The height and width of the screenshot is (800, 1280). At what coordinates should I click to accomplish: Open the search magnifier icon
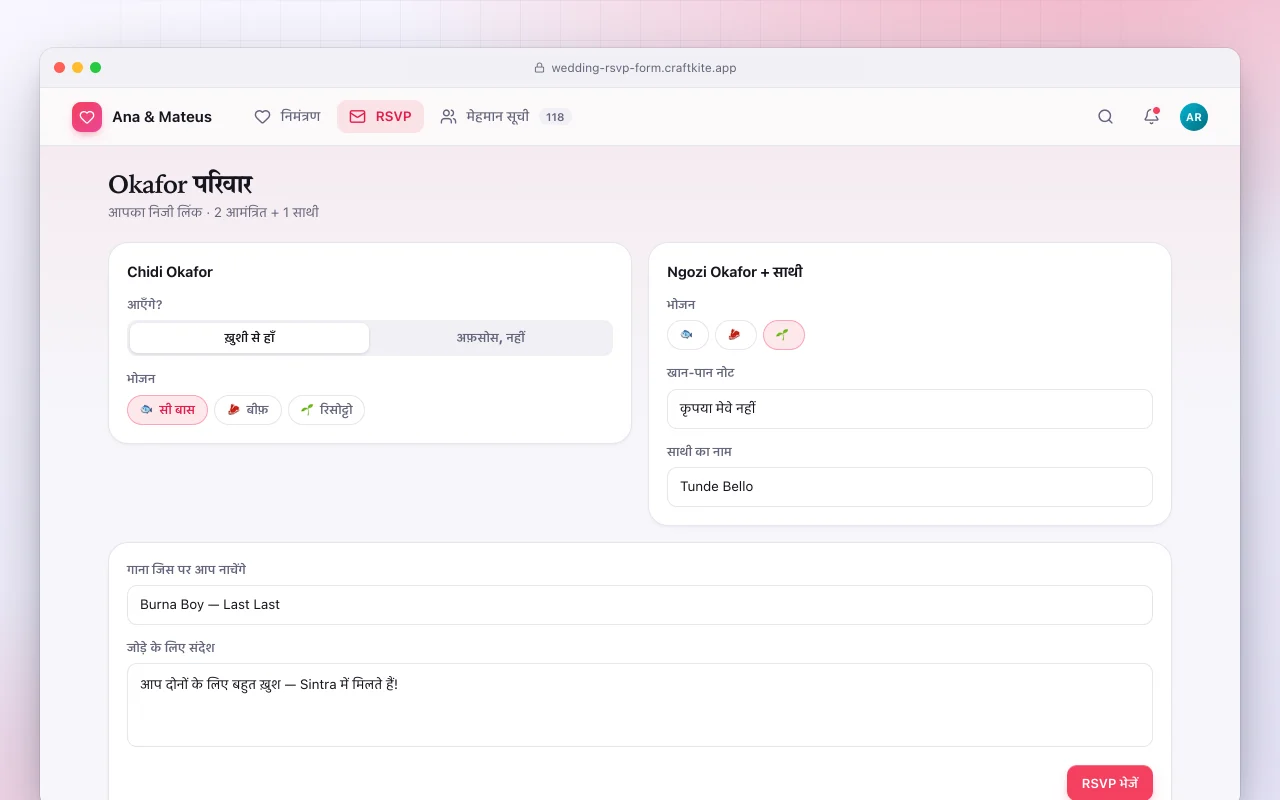point(1105,117)
